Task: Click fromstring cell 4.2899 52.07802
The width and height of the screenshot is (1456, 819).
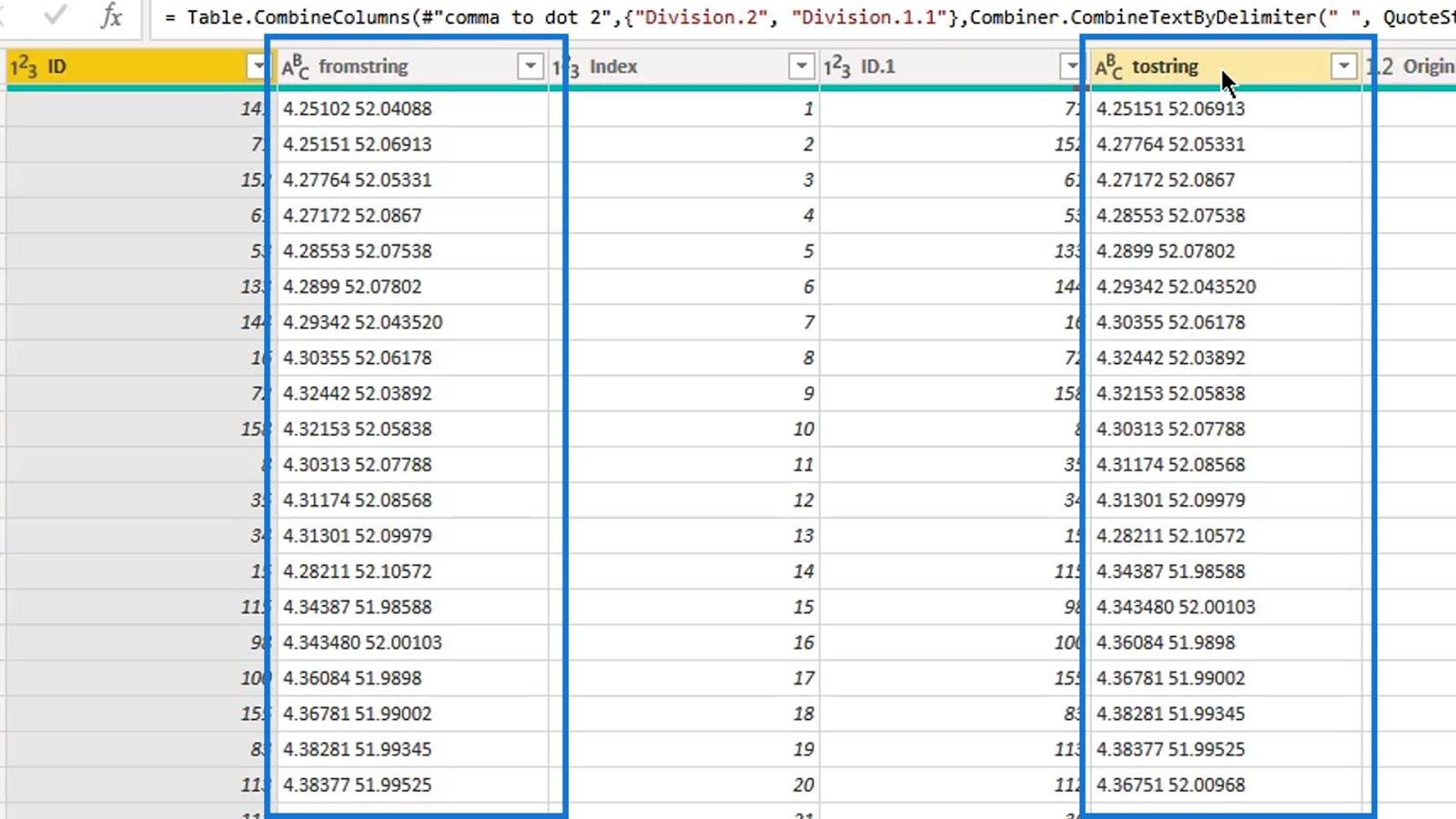Action: (x=411, y=287)
